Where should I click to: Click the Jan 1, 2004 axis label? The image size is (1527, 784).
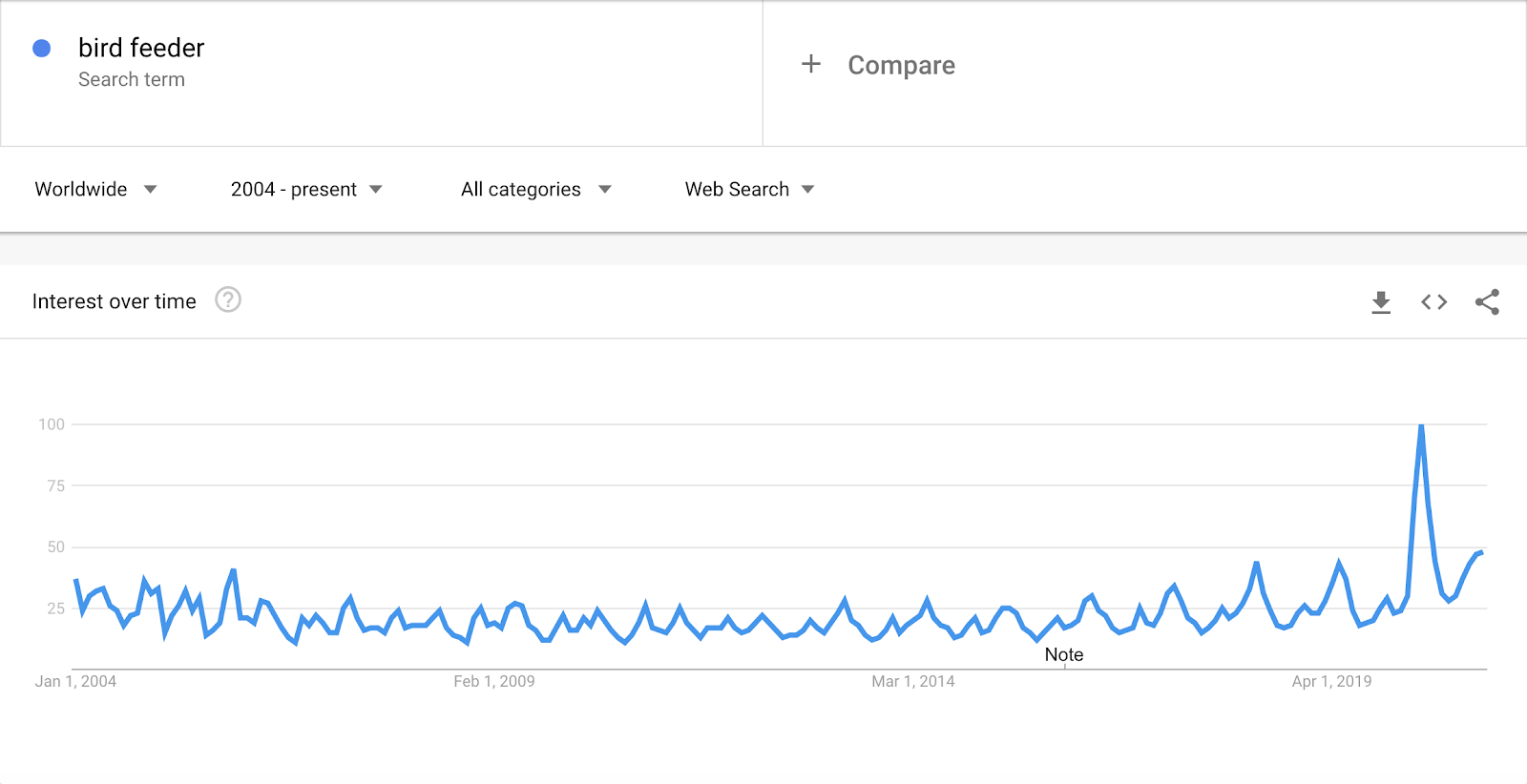(x=75, y=681)
